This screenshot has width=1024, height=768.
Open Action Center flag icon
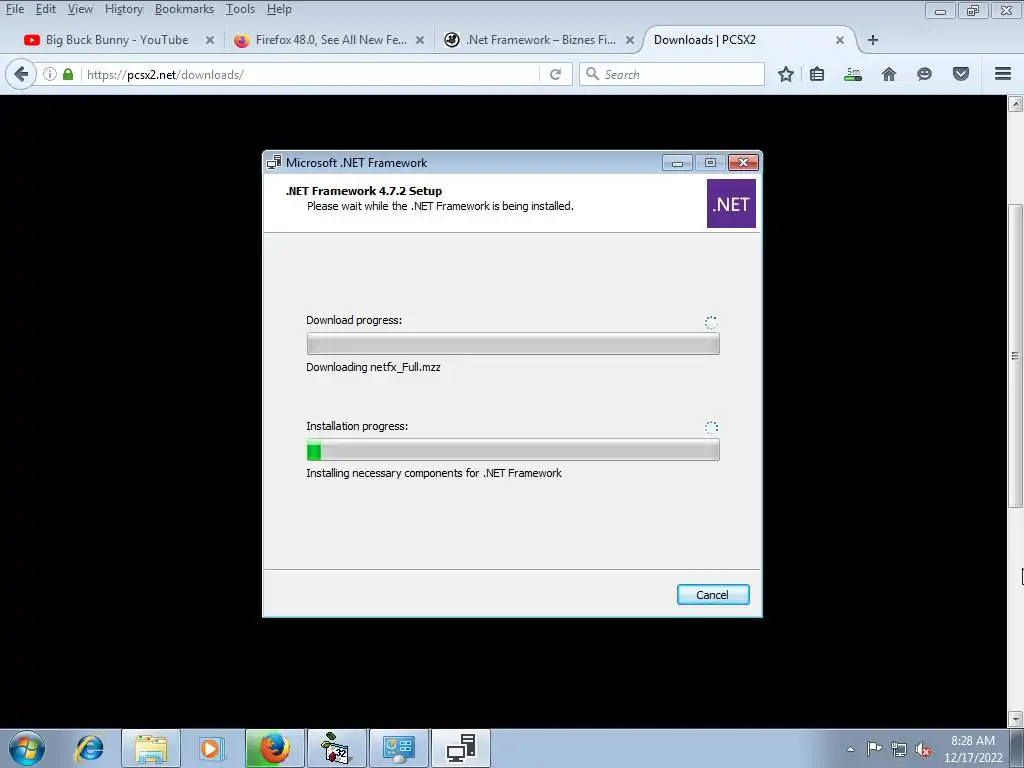coord(874,749)
